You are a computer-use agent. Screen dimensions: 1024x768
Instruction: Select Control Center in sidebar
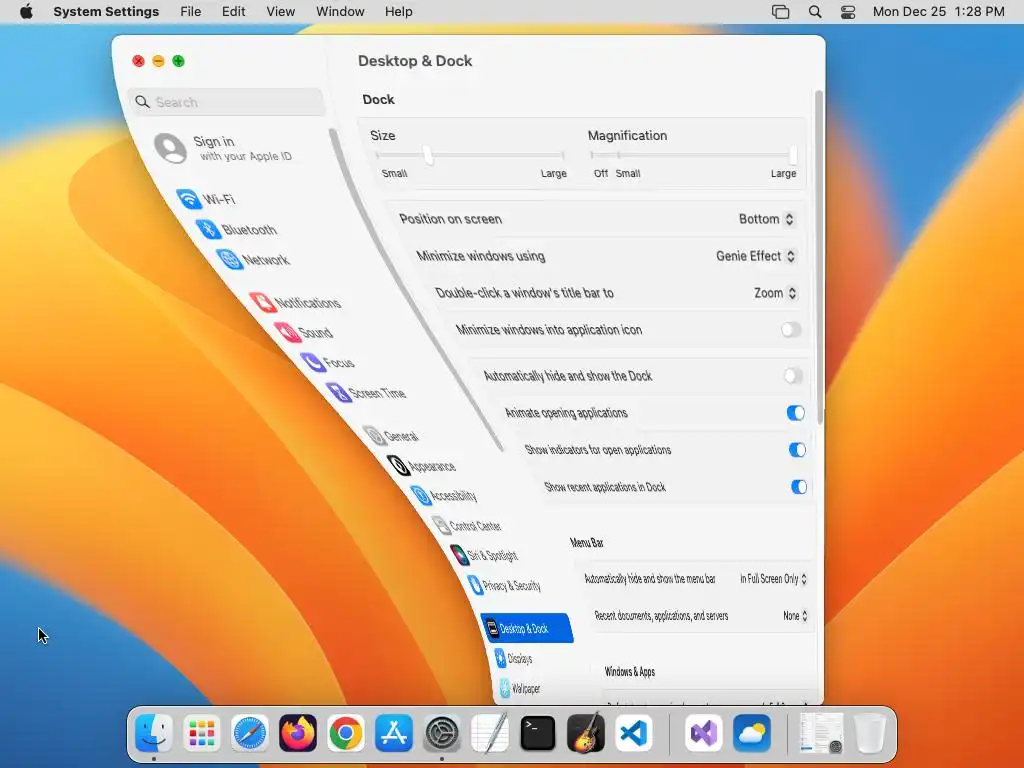[x=466, y=525]
